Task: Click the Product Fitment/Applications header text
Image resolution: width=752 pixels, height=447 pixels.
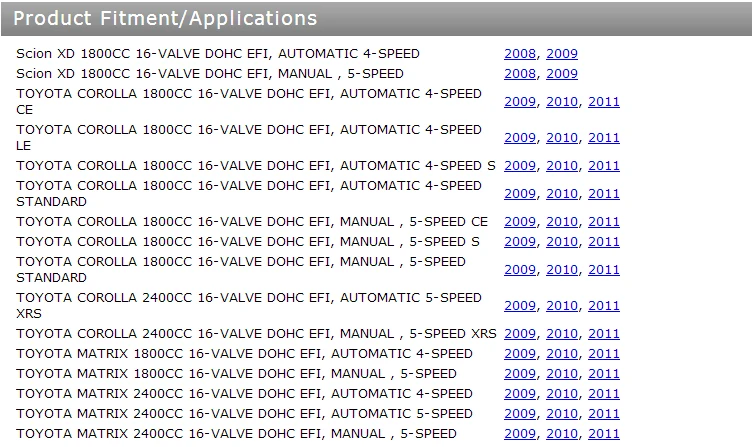Action: tap(165, 19)
